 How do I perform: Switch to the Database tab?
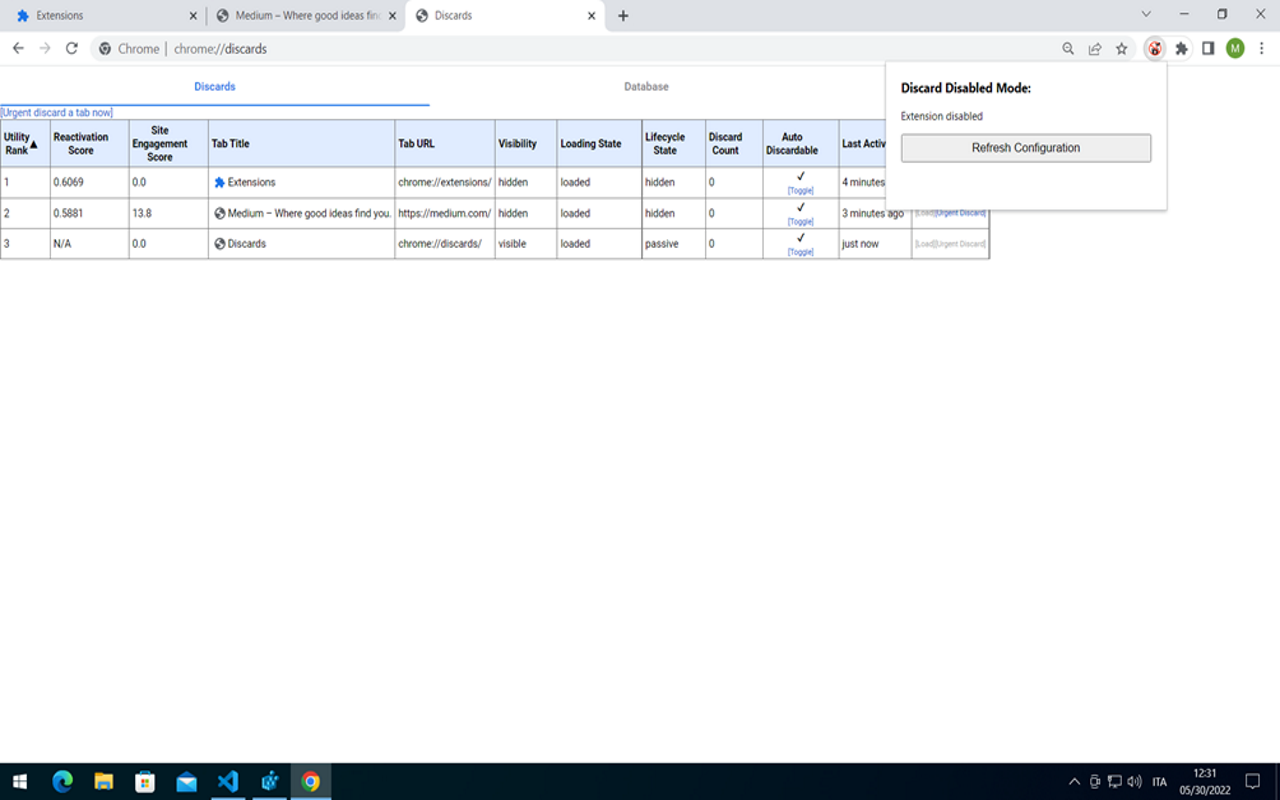pyautogui.click(x=646, y=87)
